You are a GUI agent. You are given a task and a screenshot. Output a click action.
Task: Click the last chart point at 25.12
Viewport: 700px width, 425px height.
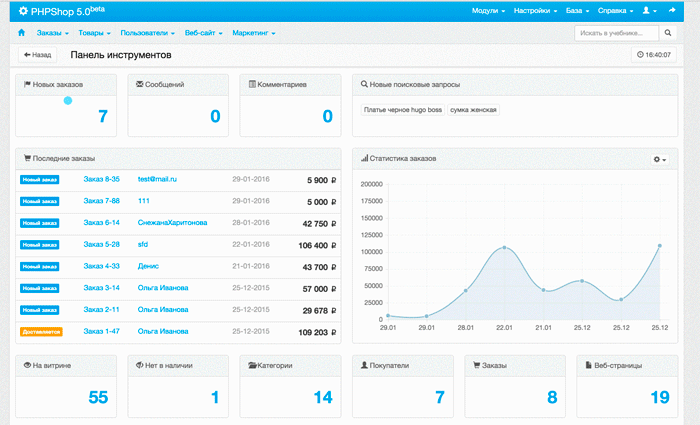660,246
